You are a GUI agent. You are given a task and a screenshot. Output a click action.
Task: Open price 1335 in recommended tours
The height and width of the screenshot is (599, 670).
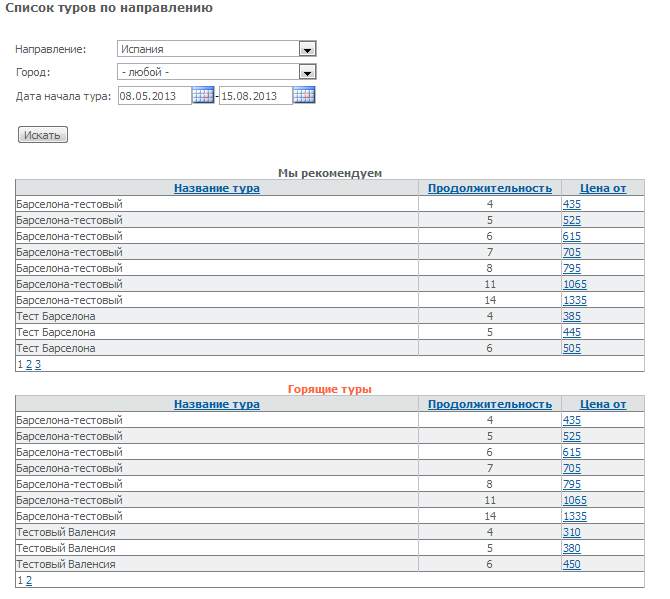[x=574, y=300]
